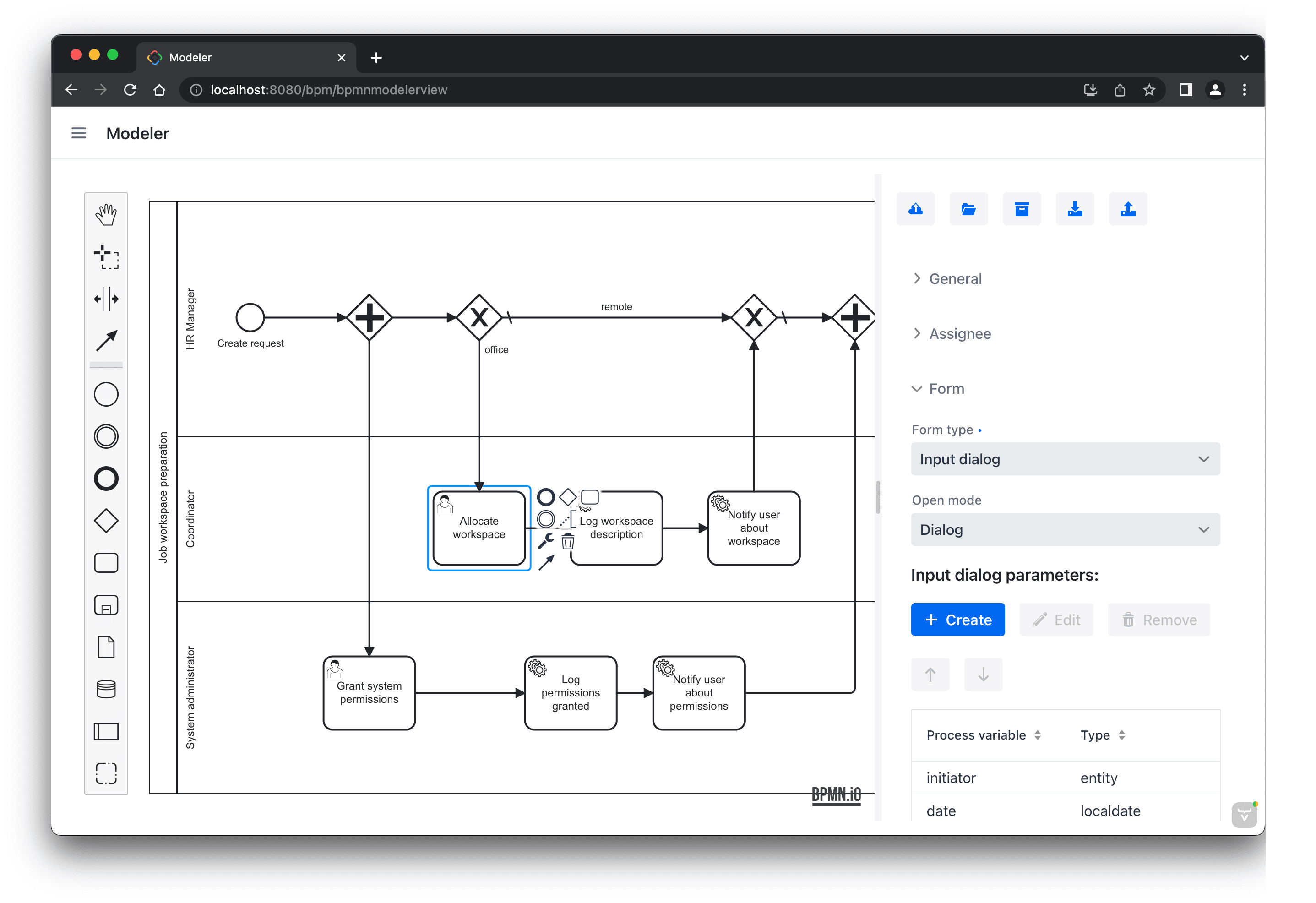1316x903 pixels.
Task: Select the hand tool in palette
Action: pos(106,215)
